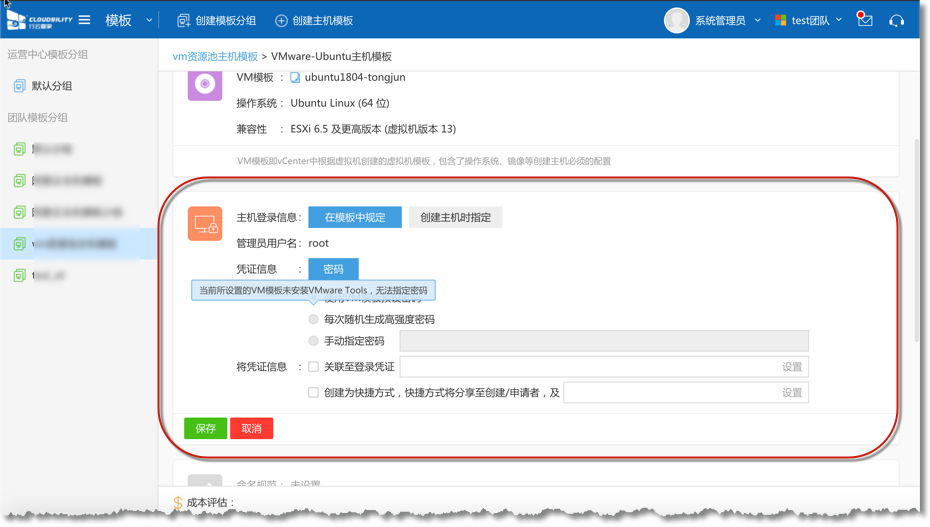
Task: Select the manually specify password radio
Action: 314,341
